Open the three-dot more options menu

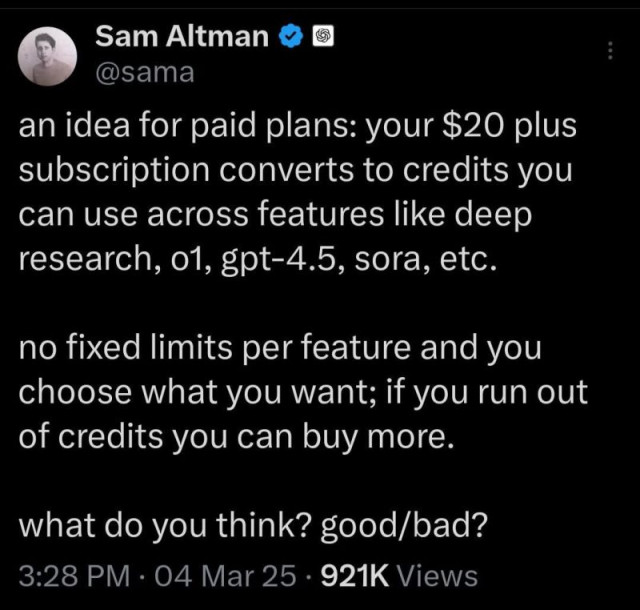click(x=610, y=50)
